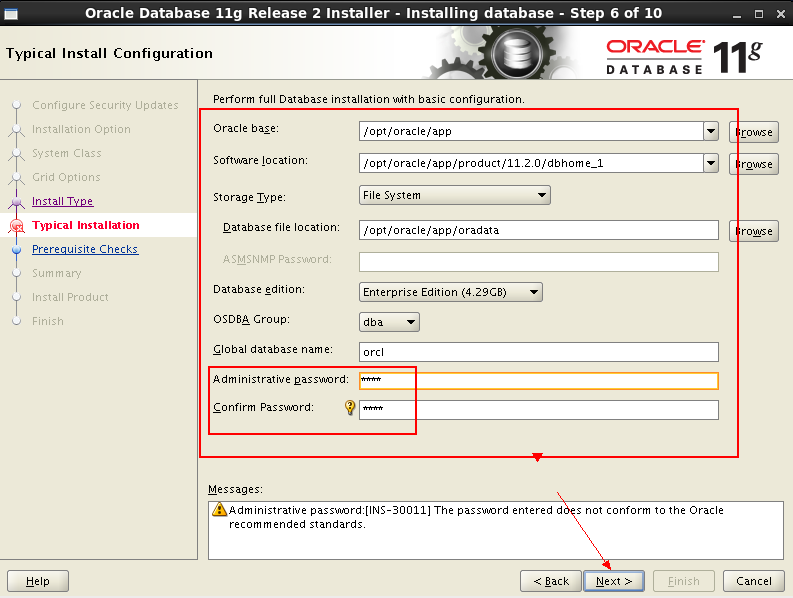Screen dimensions: 793x598
Task: Expand the Software location path dropdown
Action: tap(711, 163)
